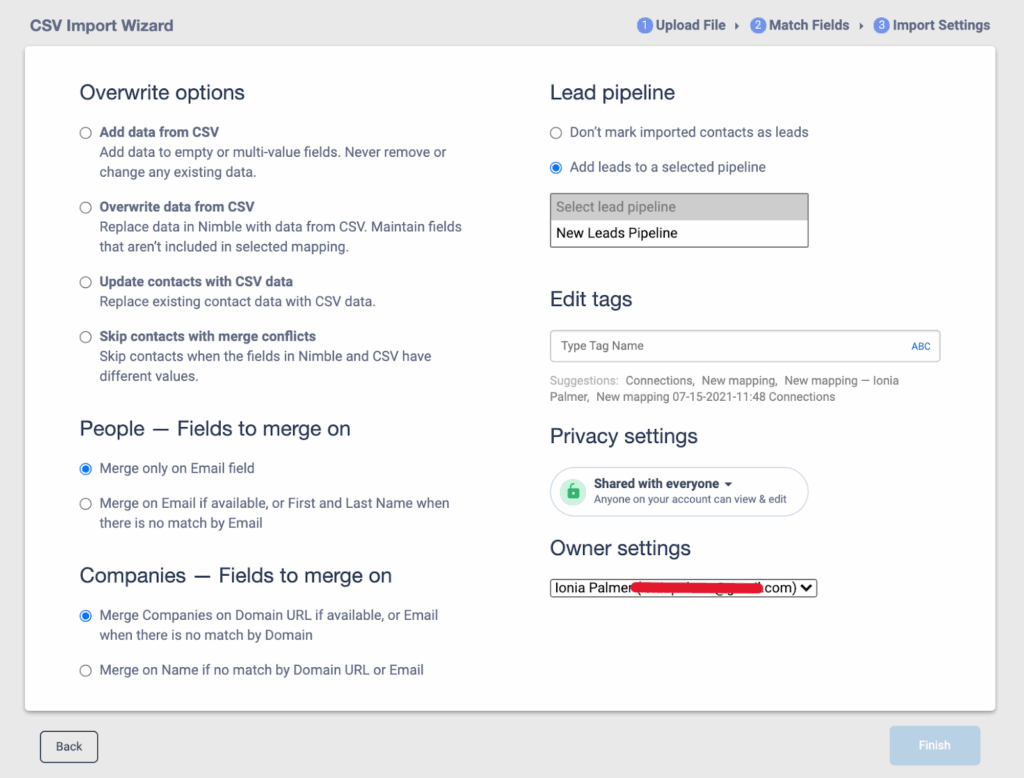This screenshot has height=778, width=1024.
Task: Select Overwrite data from CSV option
Action: click(x=86, y=207)
